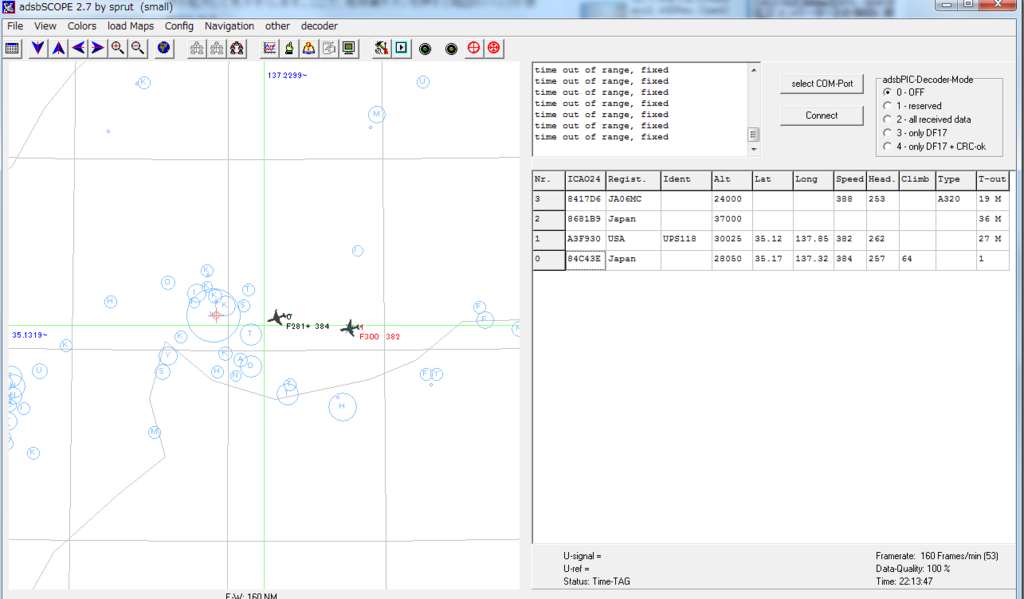
Task: Open the Navigation menu
Action: pos(229,26)
